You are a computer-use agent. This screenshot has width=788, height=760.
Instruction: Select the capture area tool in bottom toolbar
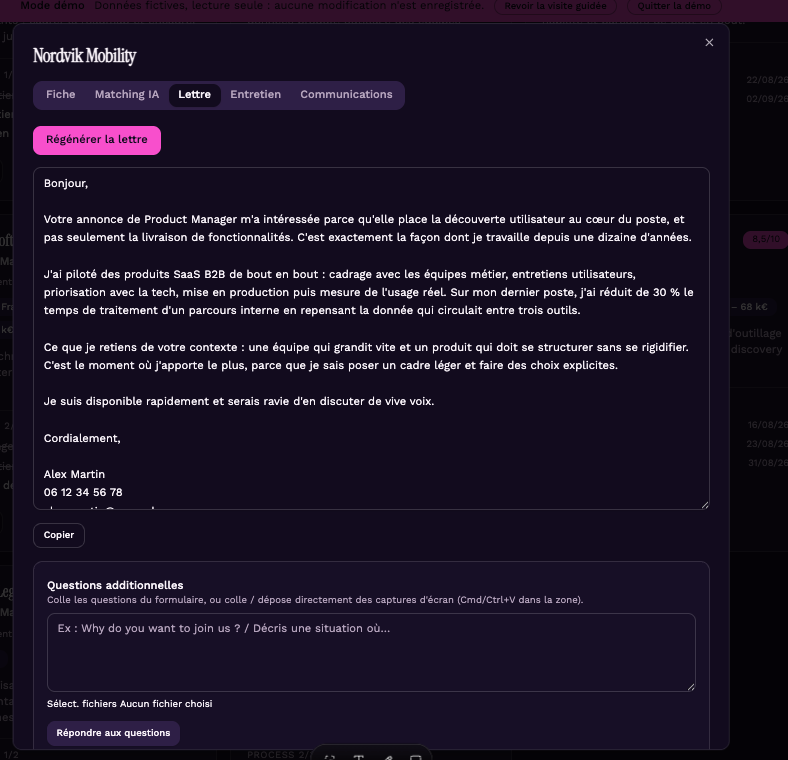[330, 757]
